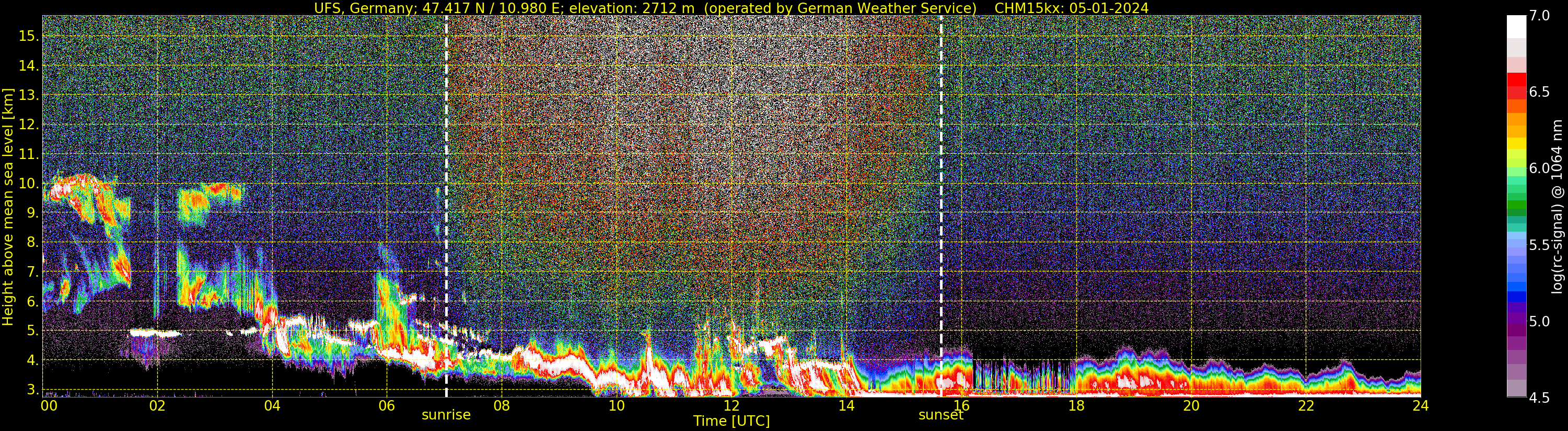Screen dimensions: 1568x431
Task: Click the "06" time axis tick label
Action: pos(387,405)
